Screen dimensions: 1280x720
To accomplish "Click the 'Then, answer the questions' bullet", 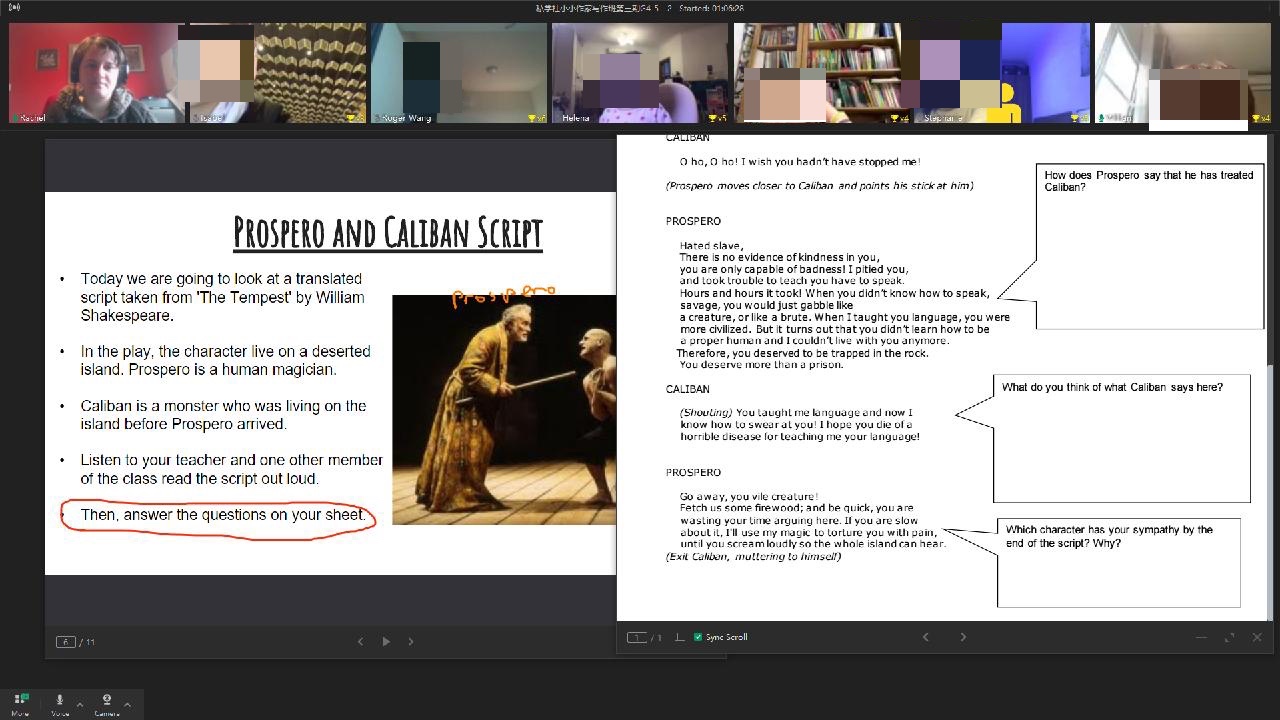I will pos(223,515).
